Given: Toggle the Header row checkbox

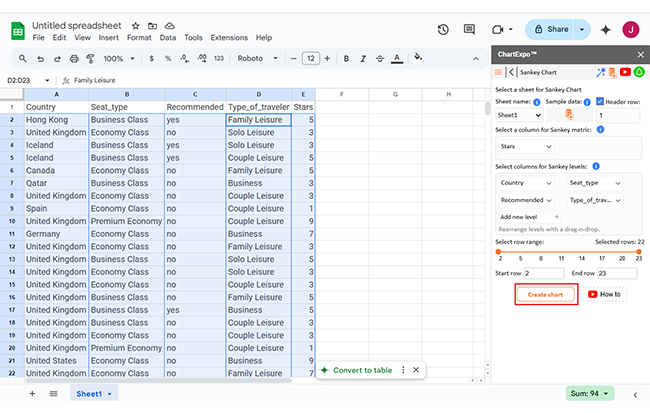Looking at the screenshot, I should [600, 101].
